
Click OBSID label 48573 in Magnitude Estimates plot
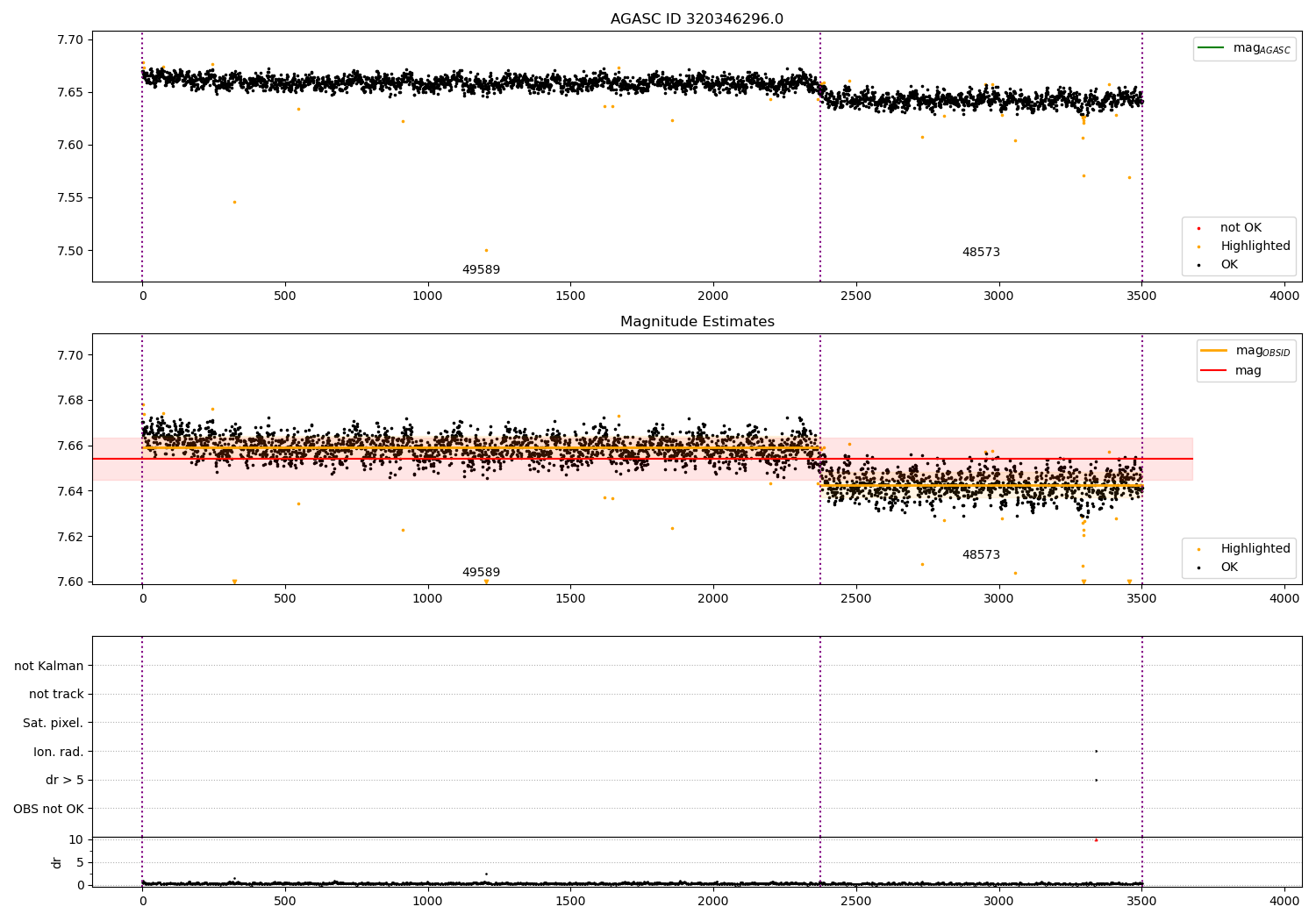(x=981, y=555)
